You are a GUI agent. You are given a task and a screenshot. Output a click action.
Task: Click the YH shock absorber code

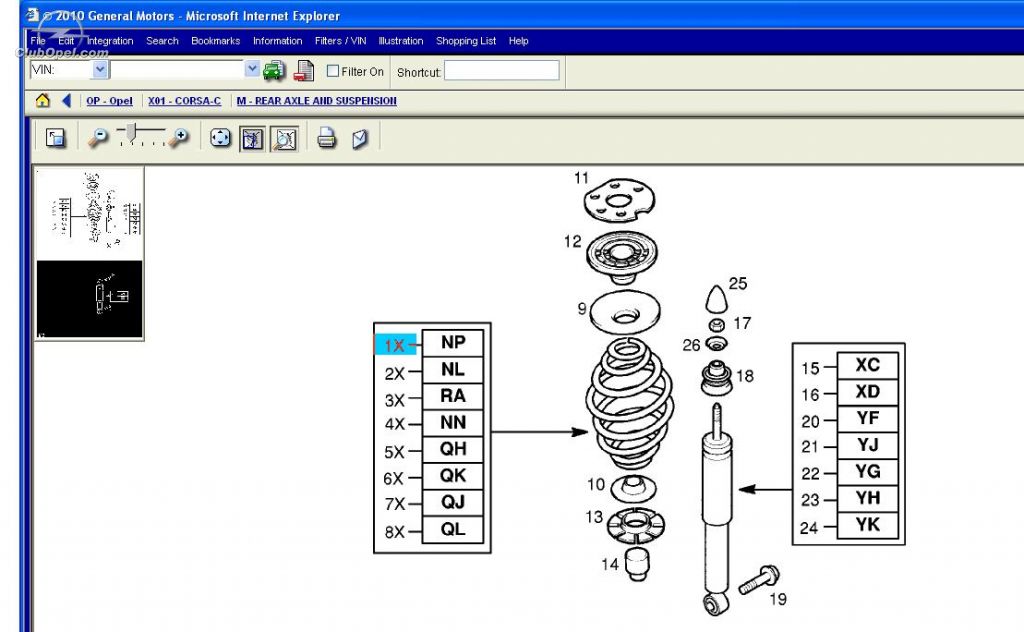(867, 498)
